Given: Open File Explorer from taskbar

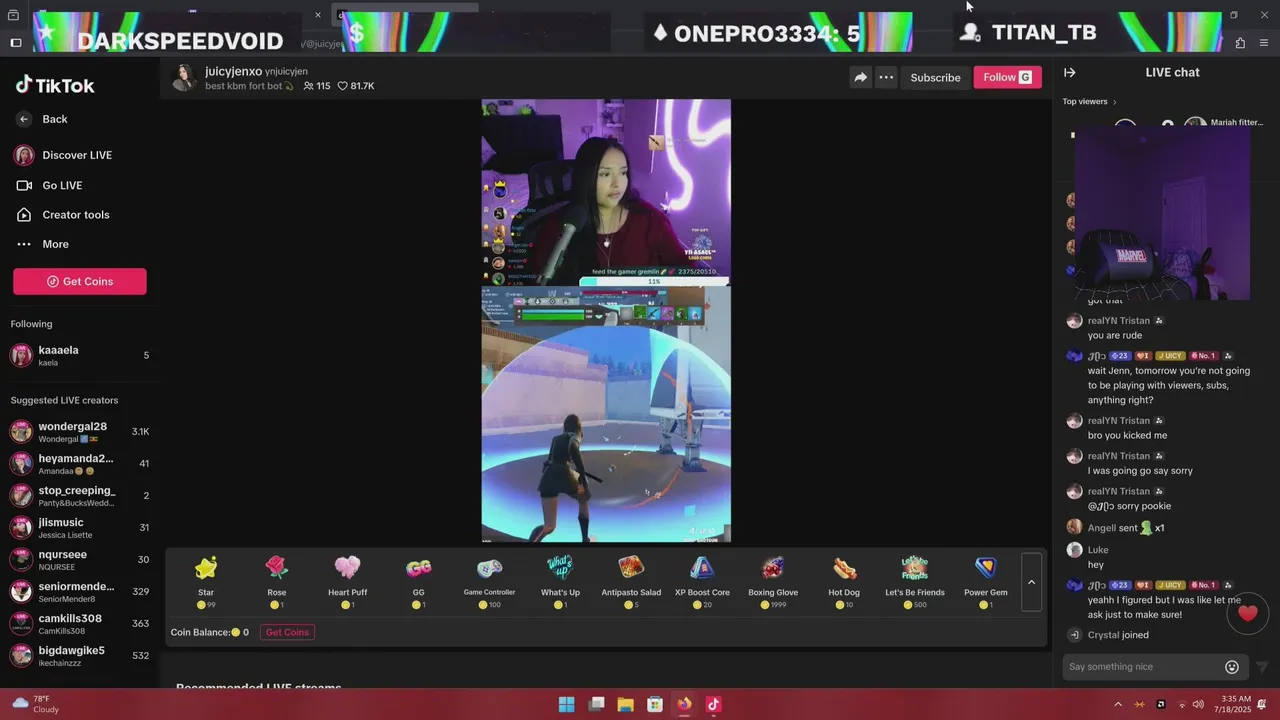Looking at the screenshot, I should (625, 704).
